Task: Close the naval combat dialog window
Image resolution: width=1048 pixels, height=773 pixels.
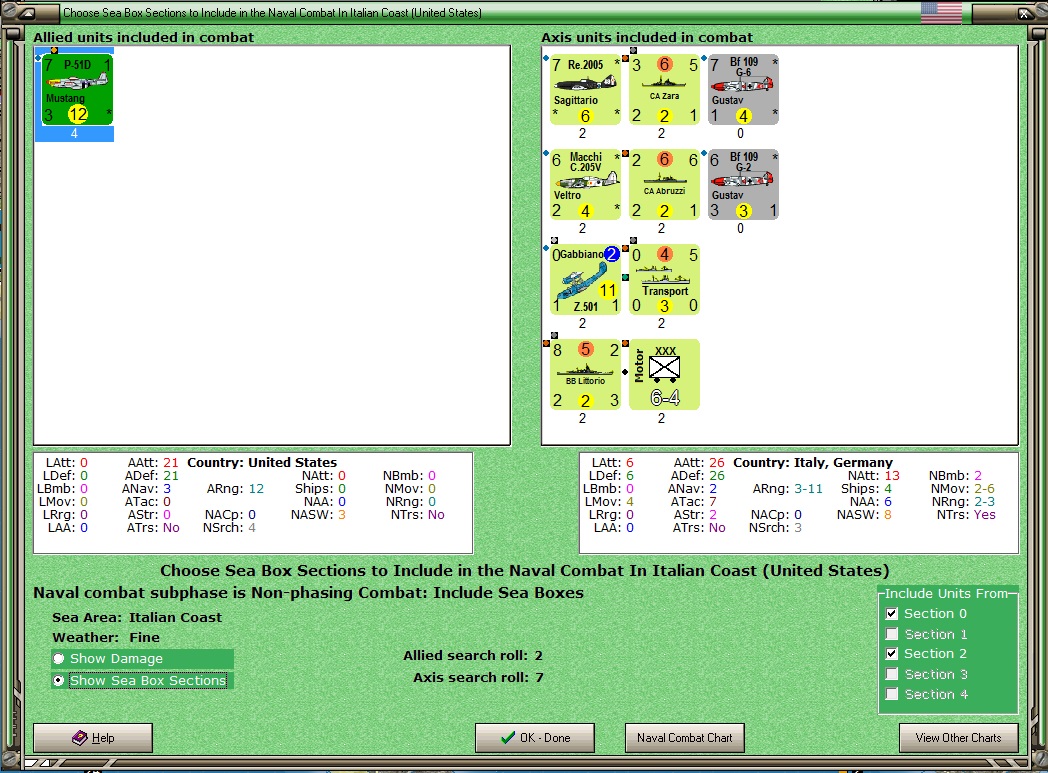Action: [1024, 13]
